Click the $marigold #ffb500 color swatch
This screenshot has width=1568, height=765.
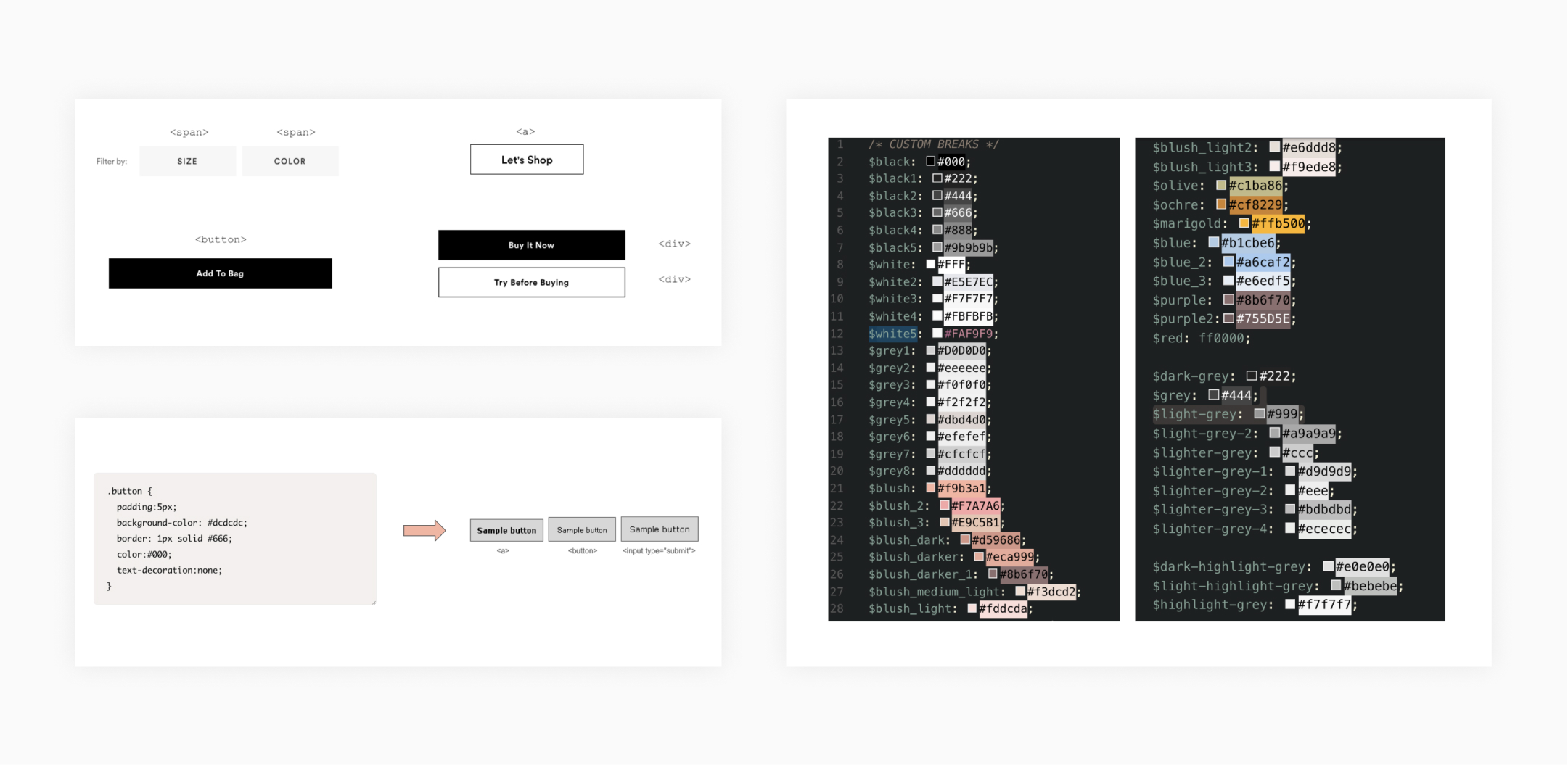[x=1244, y=223]
